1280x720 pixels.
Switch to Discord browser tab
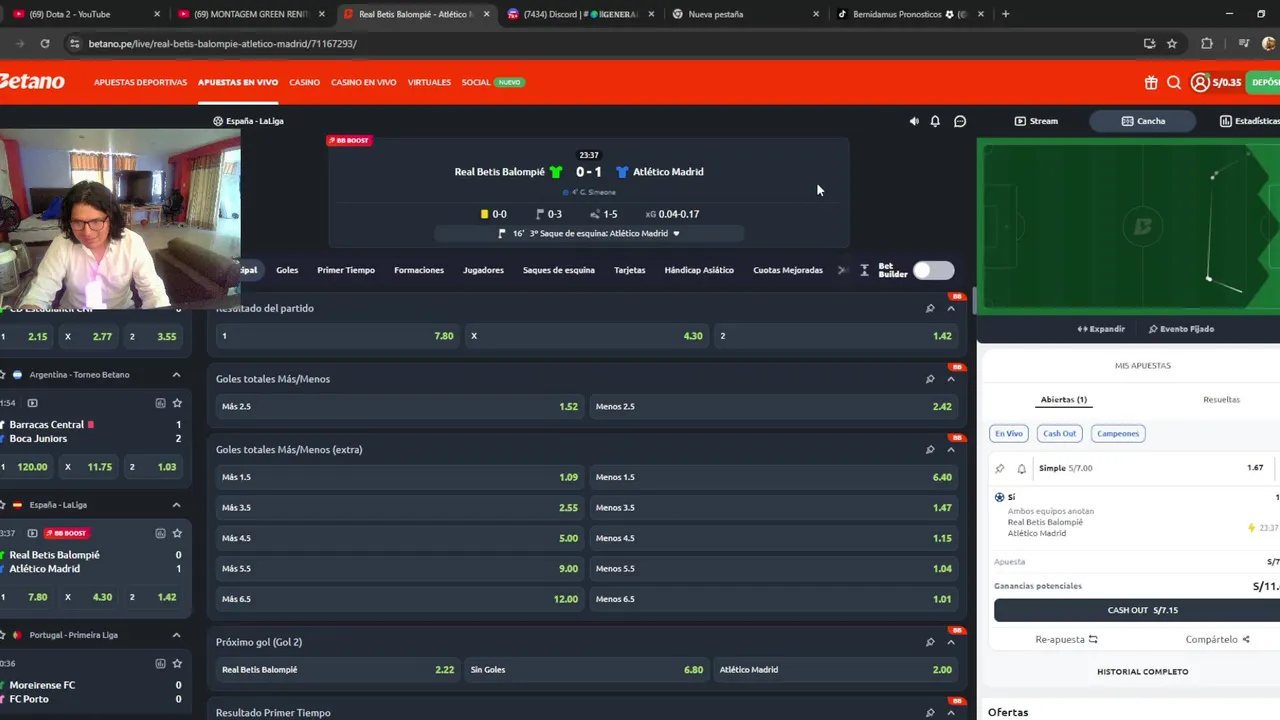pos(580,14)
